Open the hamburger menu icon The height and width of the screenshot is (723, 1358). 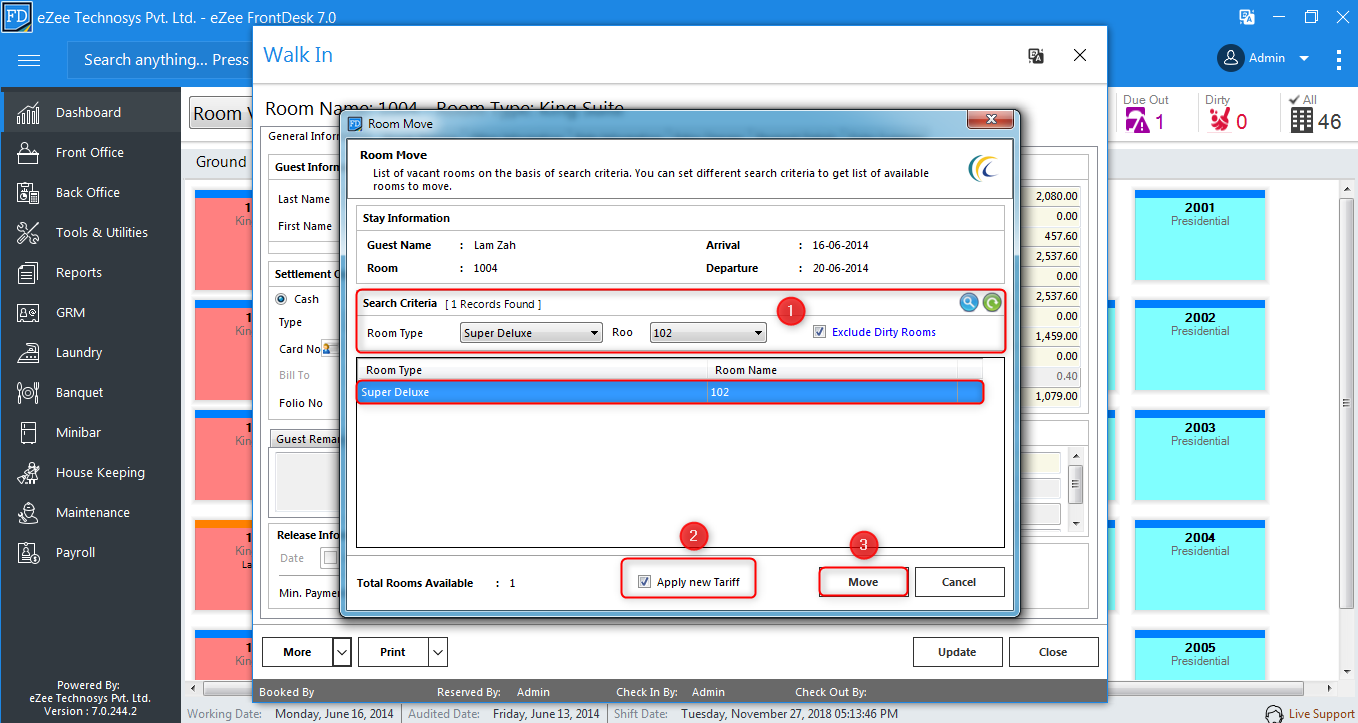tap(29, 60)
